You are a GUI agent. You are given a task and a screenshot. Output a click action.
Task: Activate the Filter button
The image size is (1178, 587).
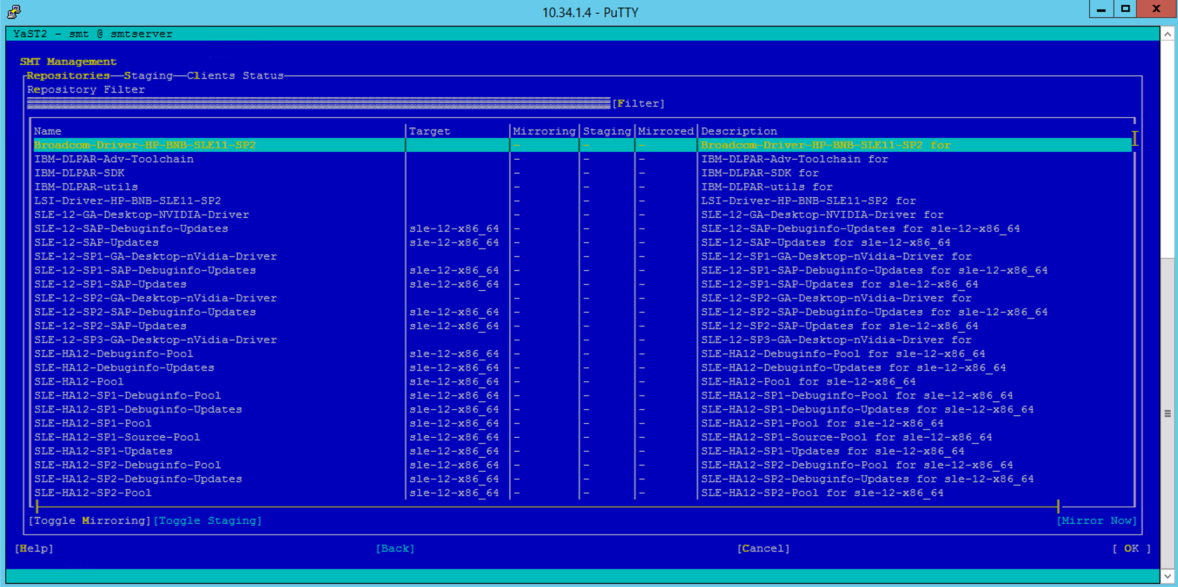tap(639, 104)
